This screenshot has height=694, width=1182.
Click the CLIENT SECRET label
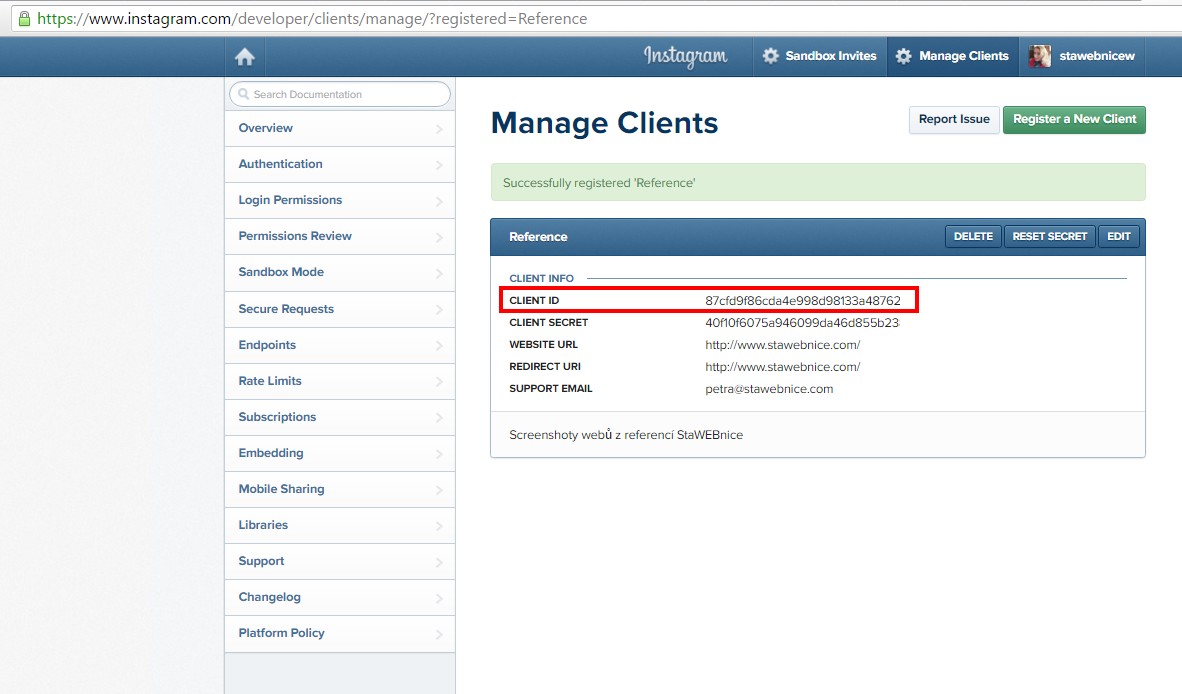click(x=548, y=323)
